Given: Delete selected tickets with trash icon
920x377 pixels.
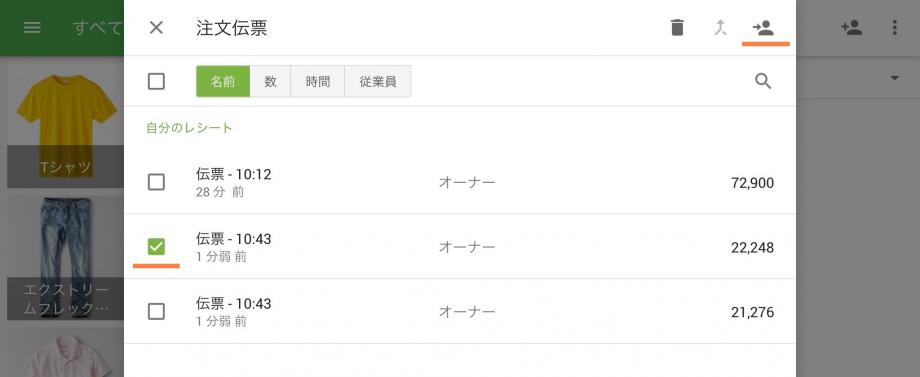Looking at the screenshot, I should (677, 28).
